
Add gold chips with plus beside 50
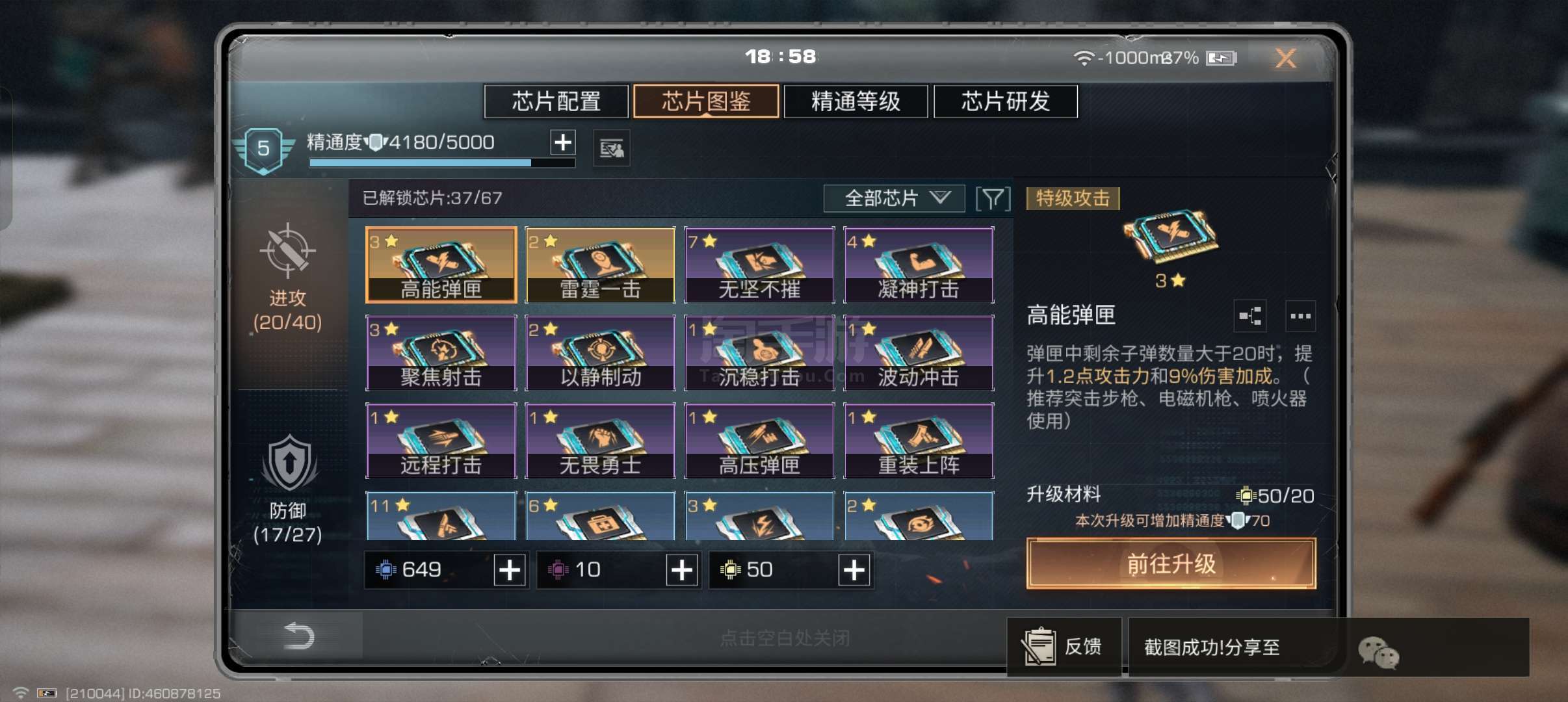point(854,570)
